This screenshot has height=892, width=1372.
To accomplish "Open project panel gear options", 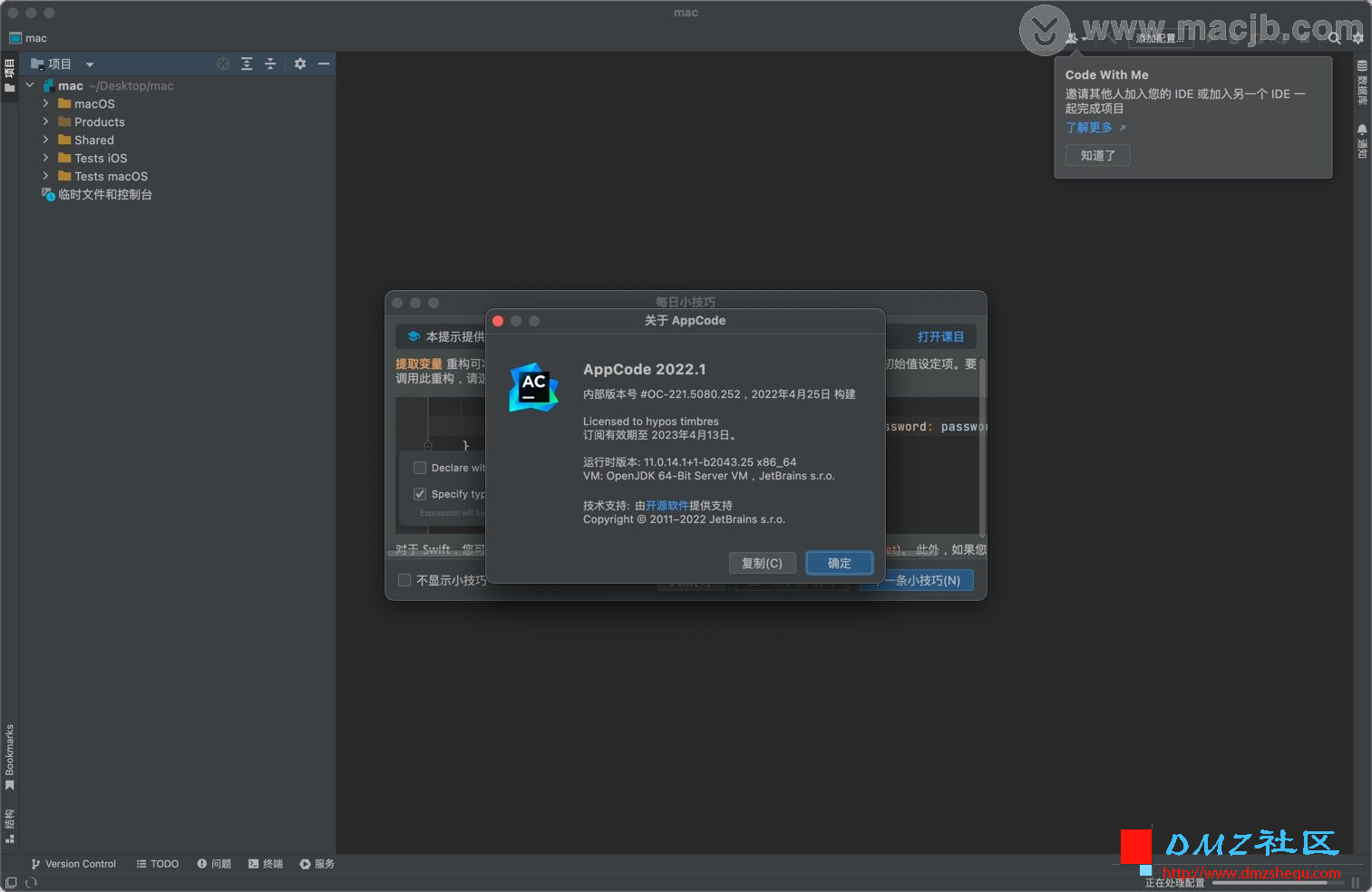I will [x=300, y=63].
